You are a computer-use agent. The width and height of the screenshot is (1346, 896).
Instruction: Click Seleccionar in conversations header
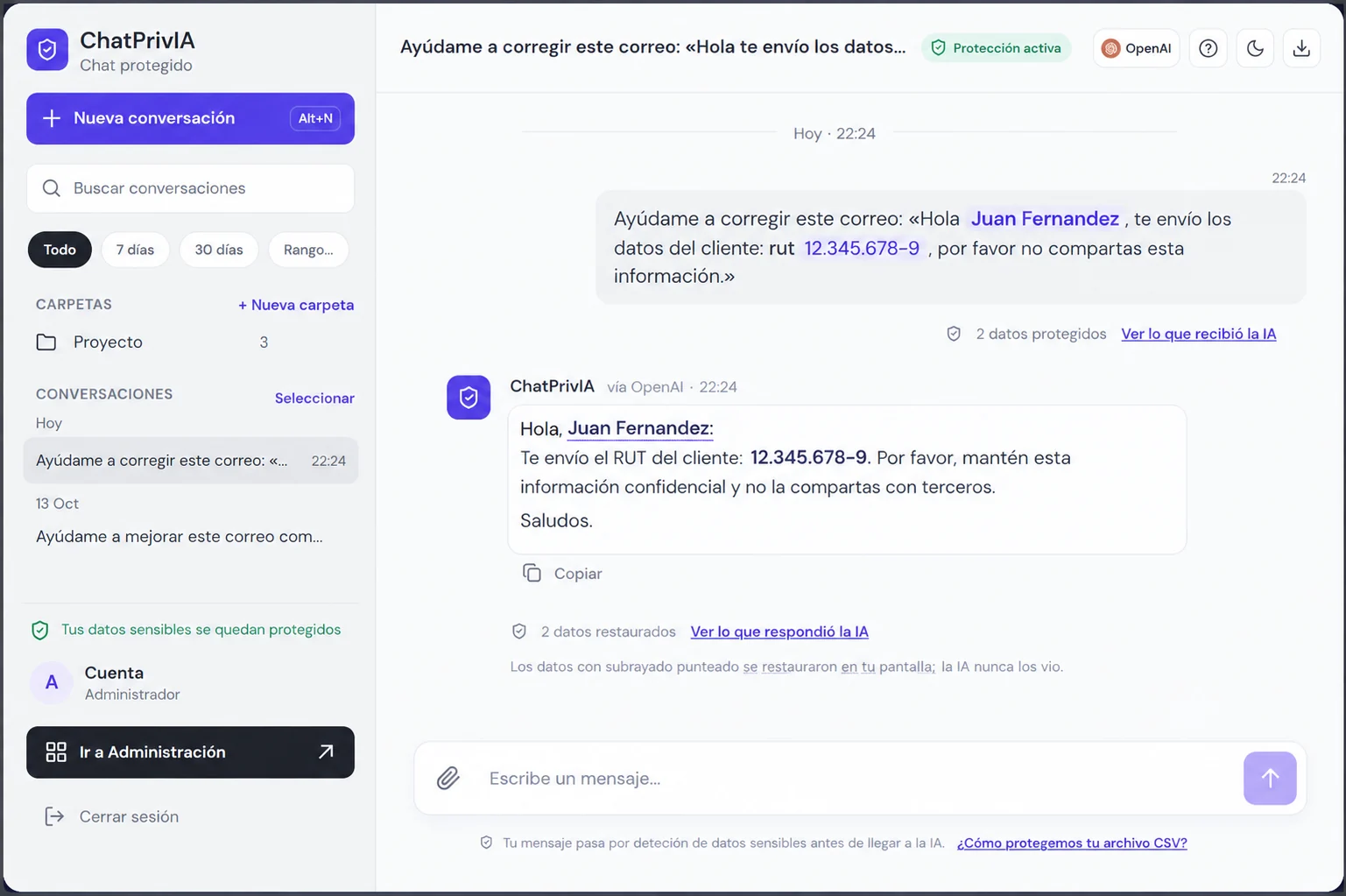pyautogui.click(x=314, y=398)
